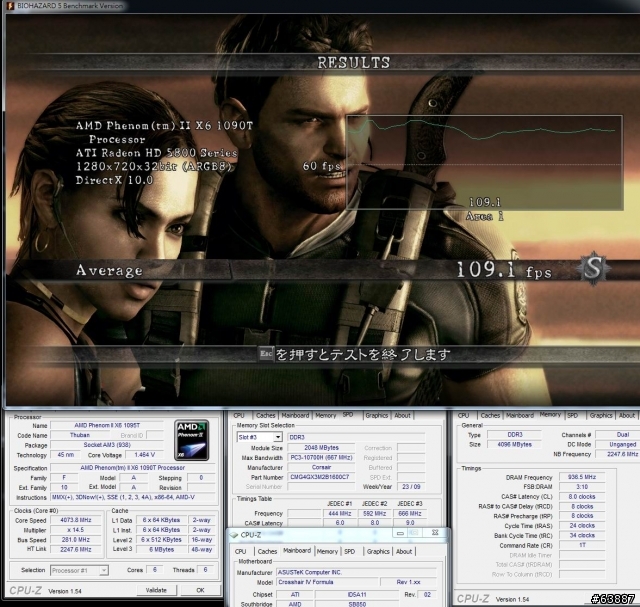Select Mainboard tab in the right Memory window

point(520,416)
